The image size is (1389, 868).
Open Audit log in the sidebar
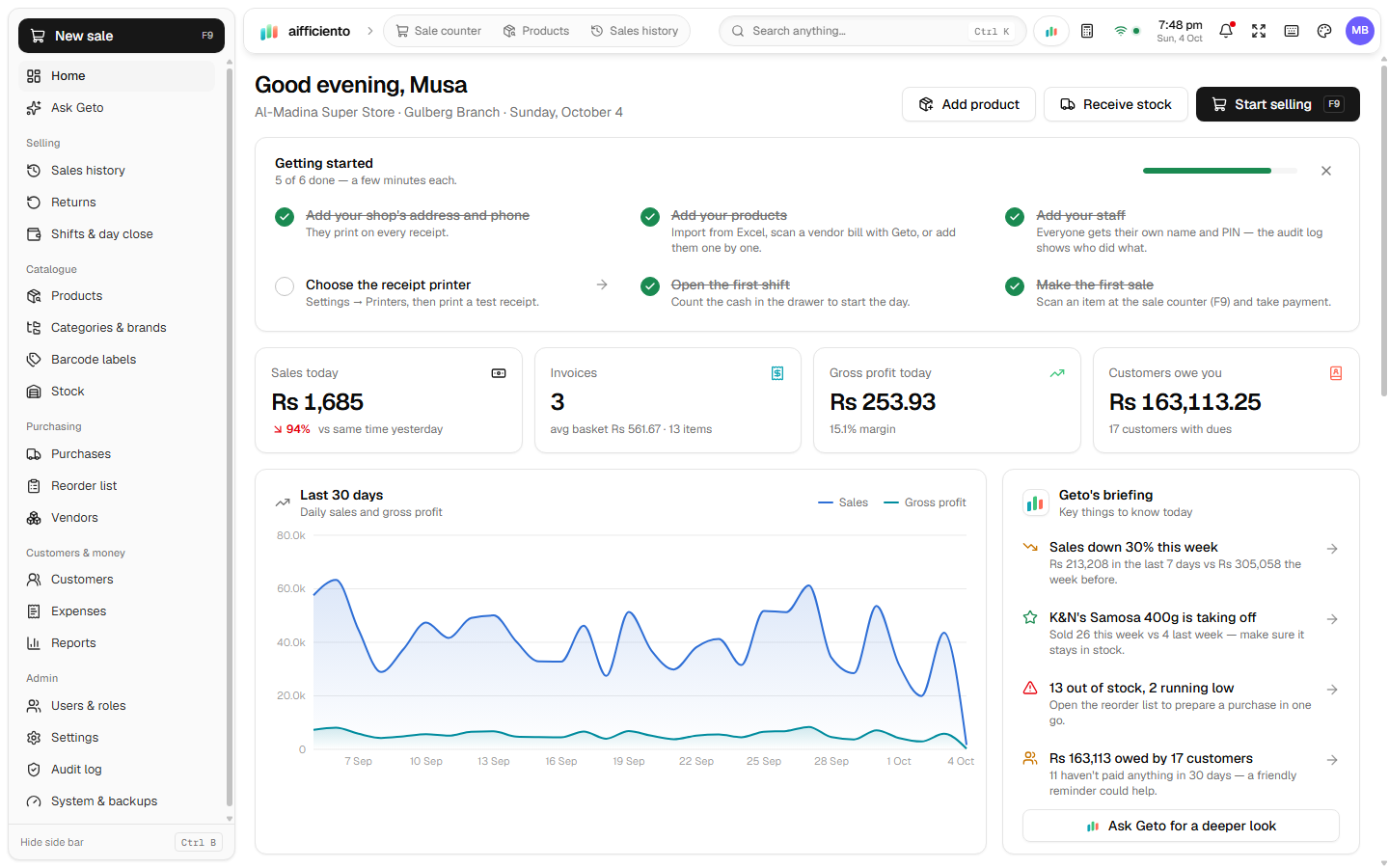117,770
